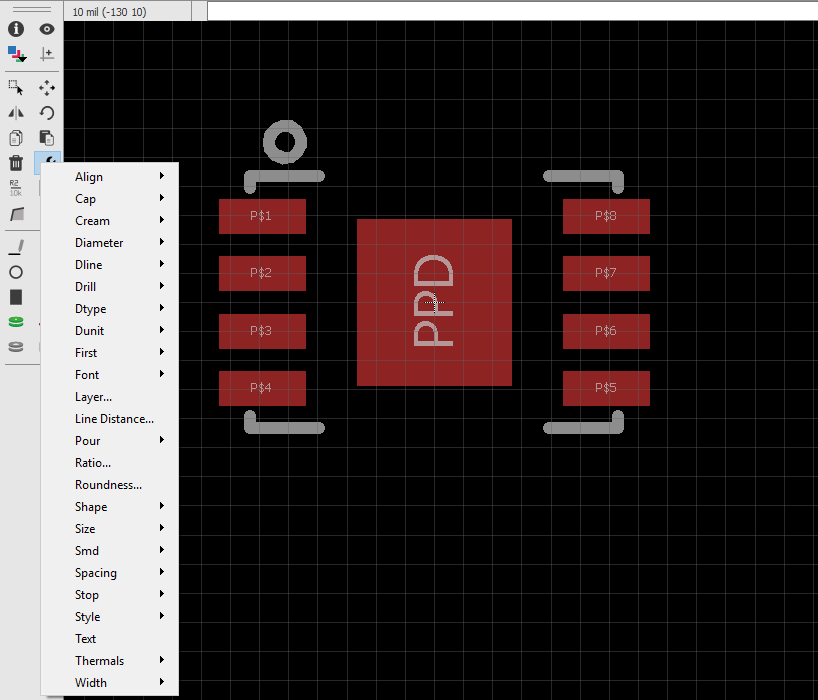The width and height of the screenshot is (818, 700).
Task: Click in the command line field
Action: click(510, 10)
